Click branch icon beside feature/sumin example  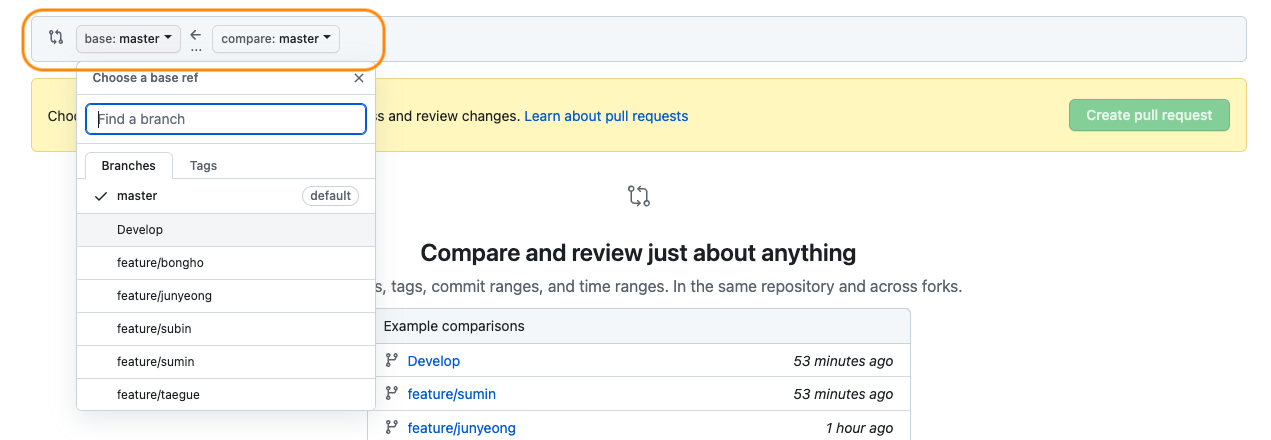(x=391, y=394)
